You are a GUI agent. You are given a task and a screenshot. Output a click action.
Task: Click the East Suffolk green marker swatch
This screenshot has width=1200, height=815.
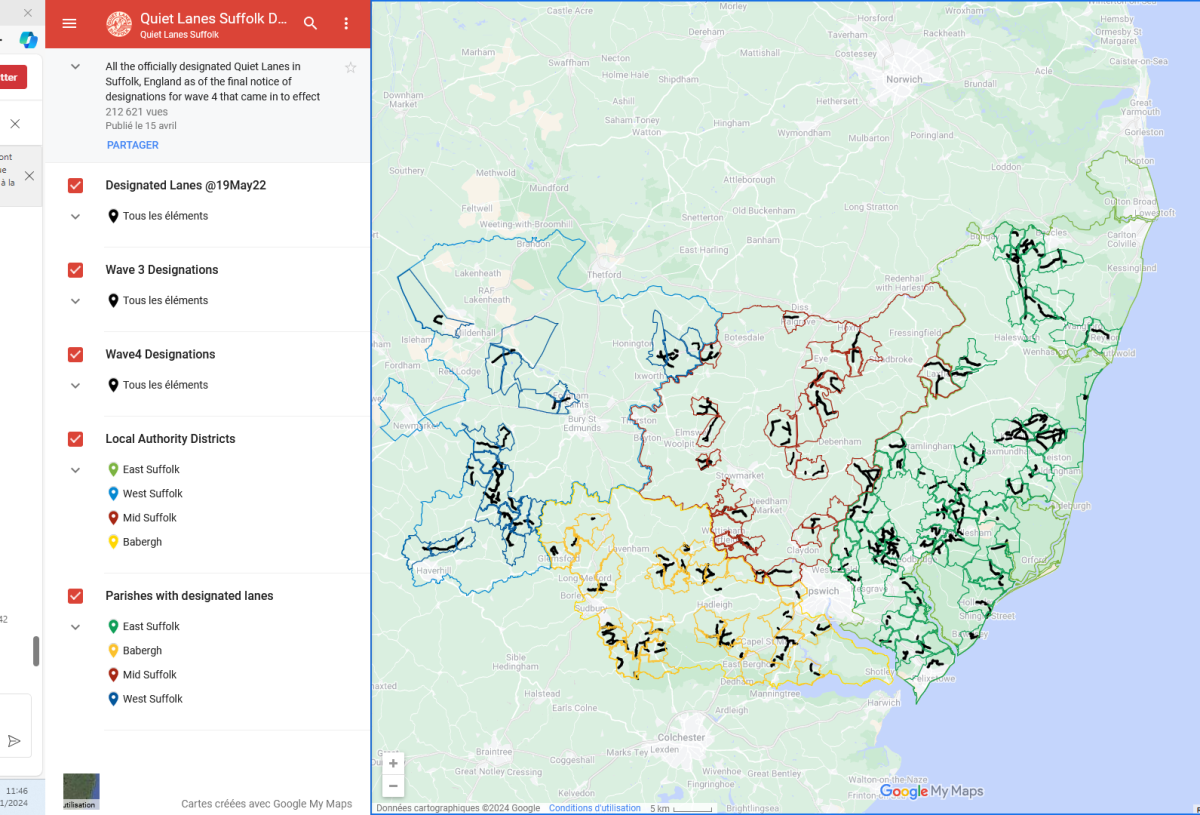click(113, 470)
